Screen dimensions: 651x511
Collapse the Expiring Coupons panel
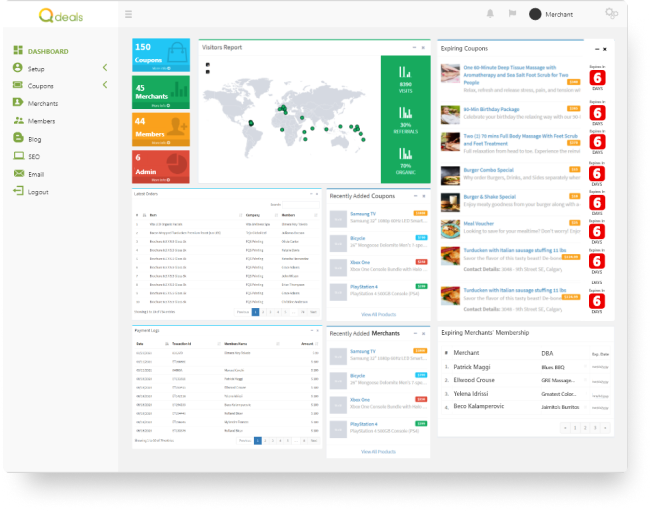597,48
